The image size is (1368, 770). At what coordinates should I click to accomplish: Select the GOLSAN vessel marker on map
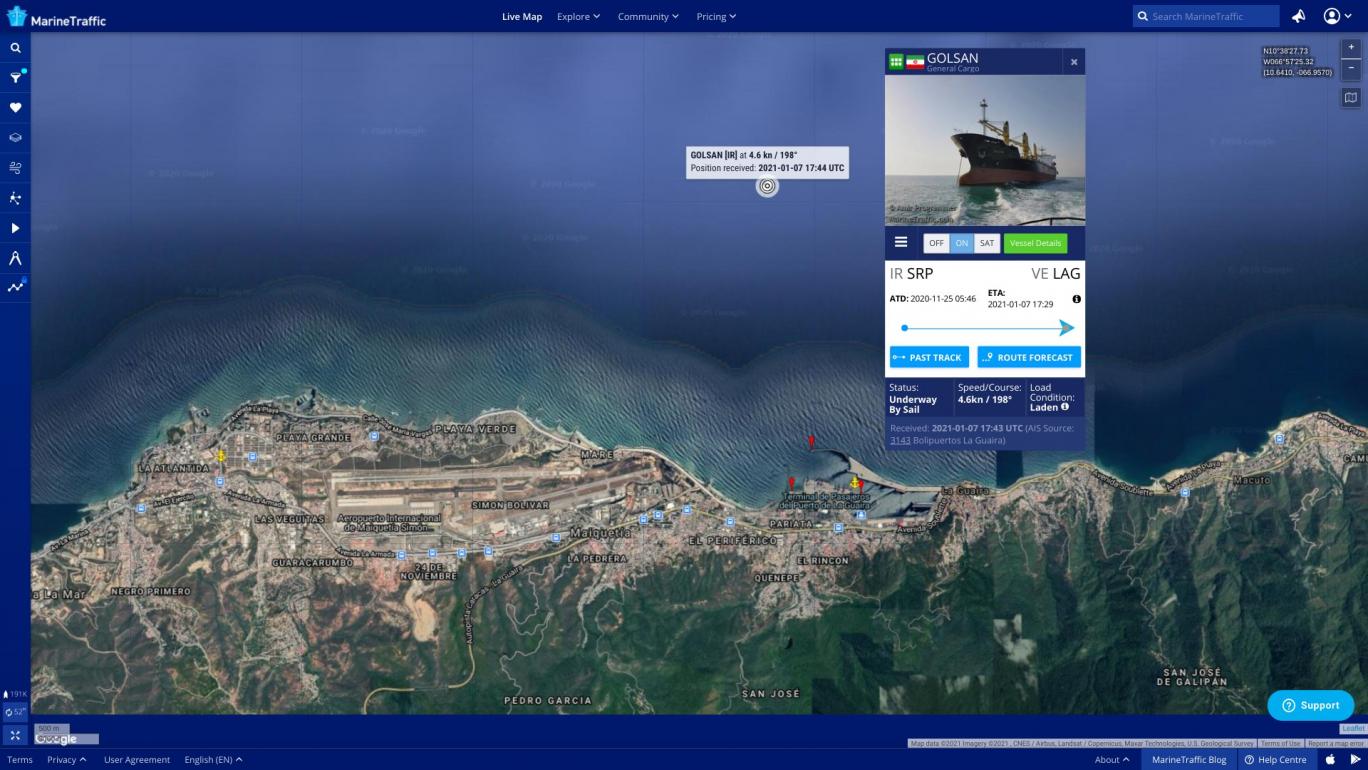767,186
